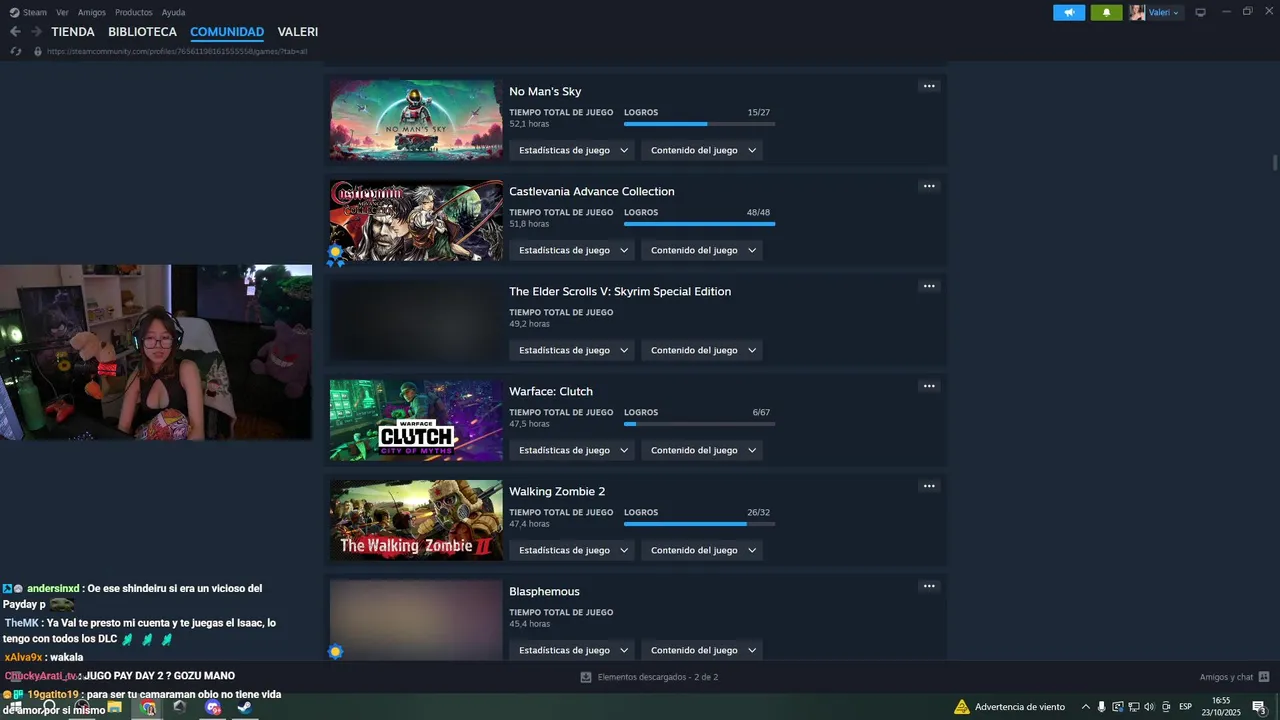Go back with the navigation arrow
Viewport: 1280px width, 720px height.
15,32
